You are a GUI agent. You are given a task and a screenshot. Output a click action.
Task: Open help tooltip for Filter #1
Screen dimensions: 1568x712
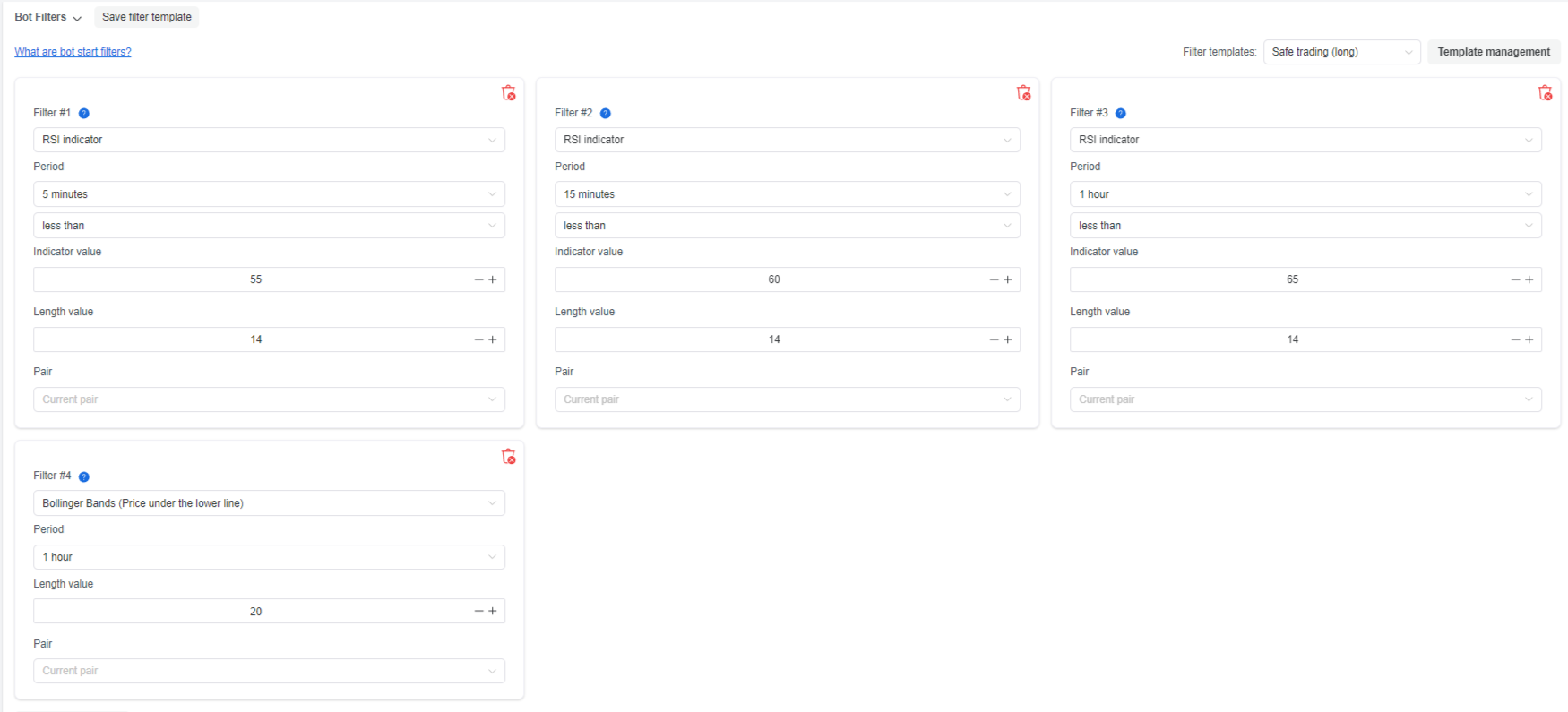pos(84,114)
